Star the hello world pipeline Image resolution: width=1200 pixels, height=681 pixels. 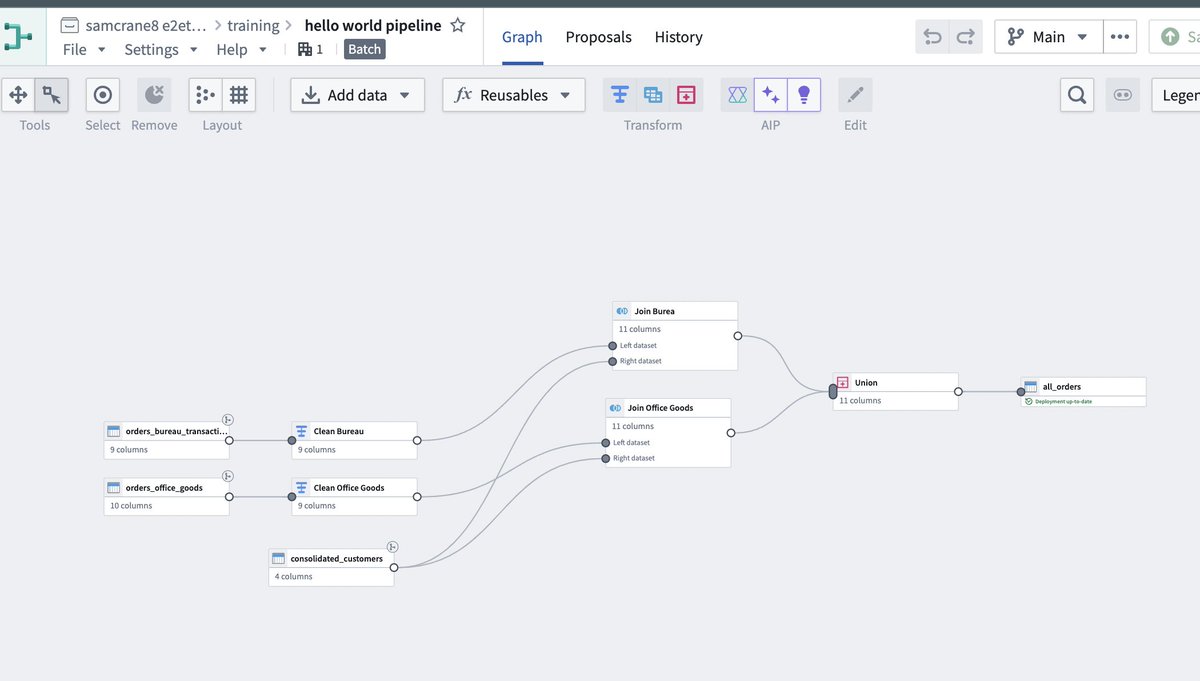coord(458,25)
